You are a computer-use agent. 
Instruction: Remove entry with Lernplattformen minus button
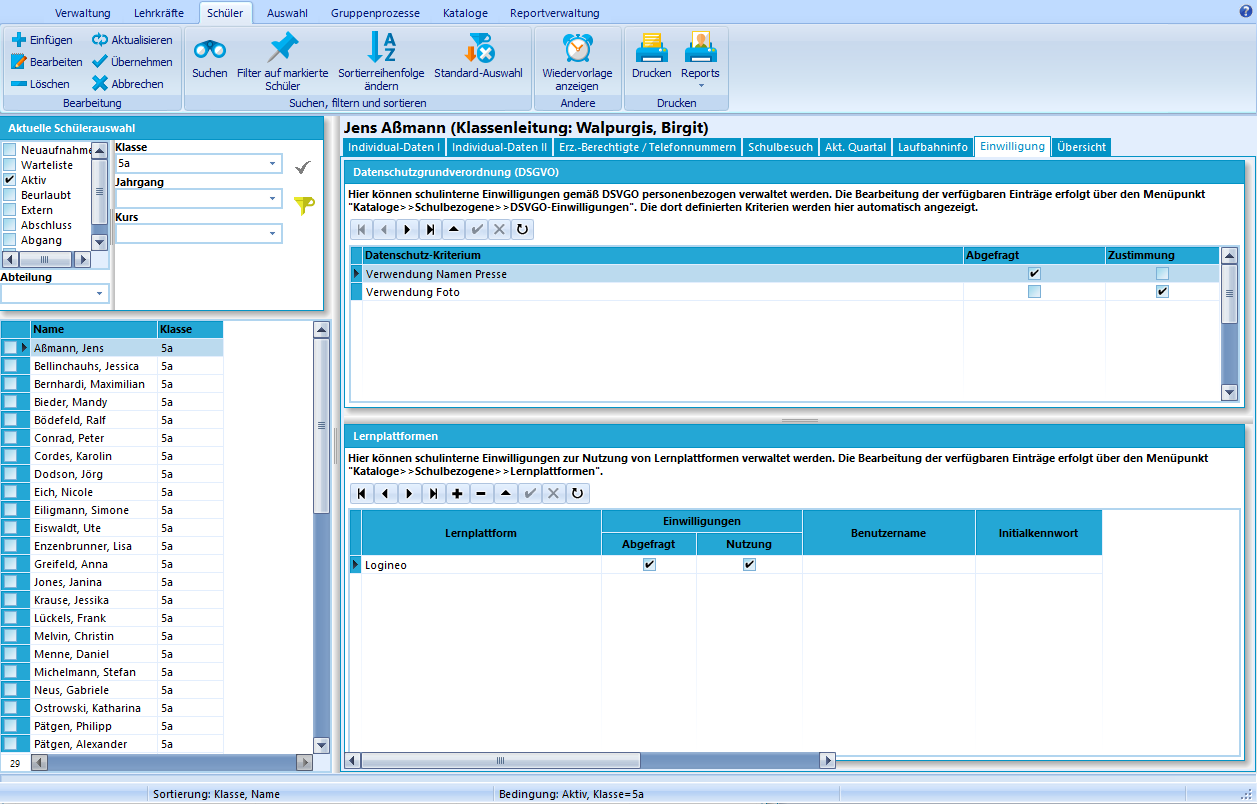481,493
